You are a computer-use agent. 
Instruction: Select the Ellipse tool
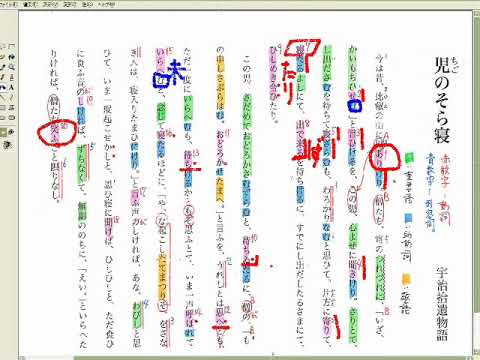tap(3, 118)
